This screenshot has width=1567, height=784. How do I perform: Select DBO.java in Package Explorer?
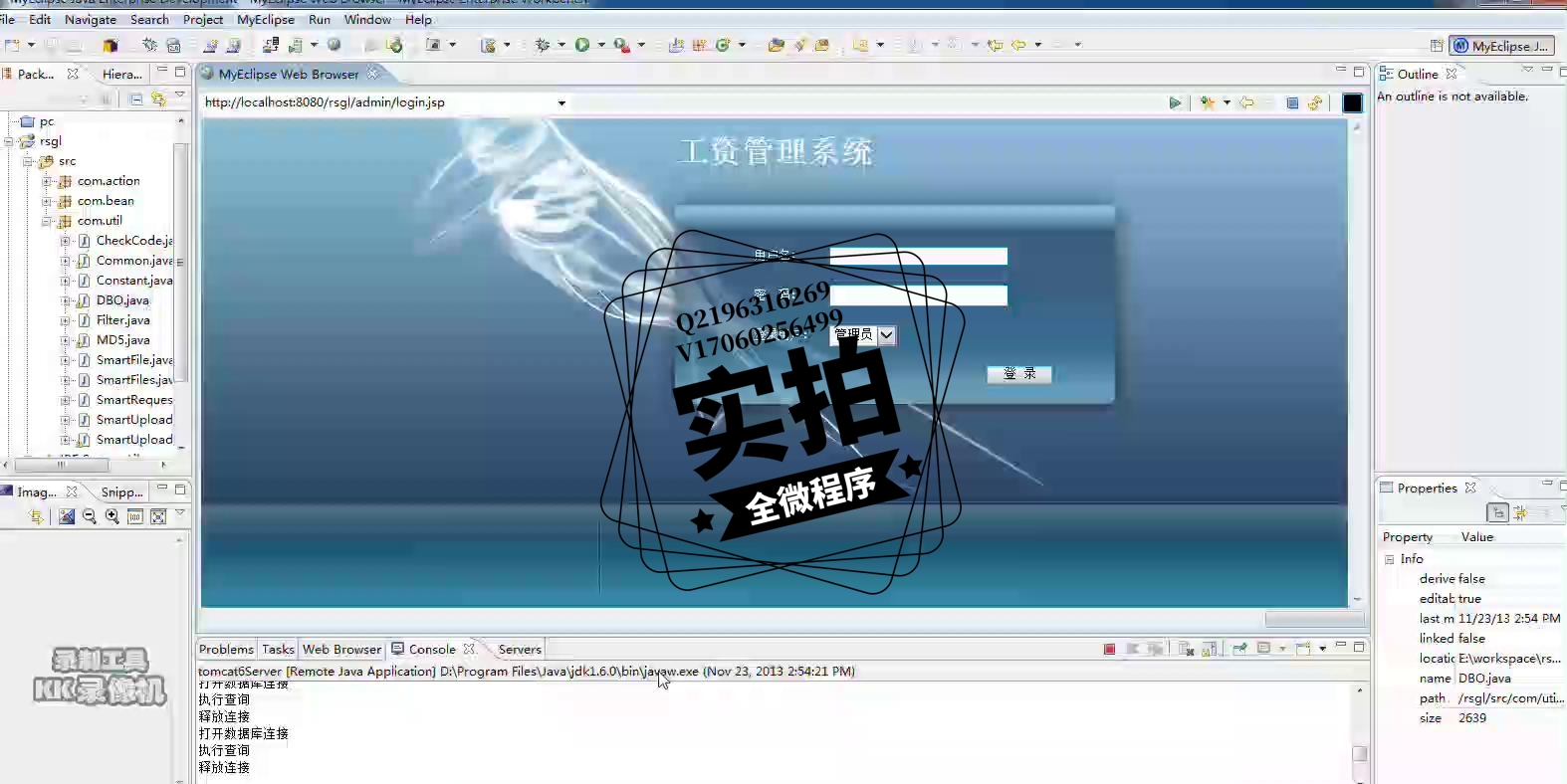[122, 300]
